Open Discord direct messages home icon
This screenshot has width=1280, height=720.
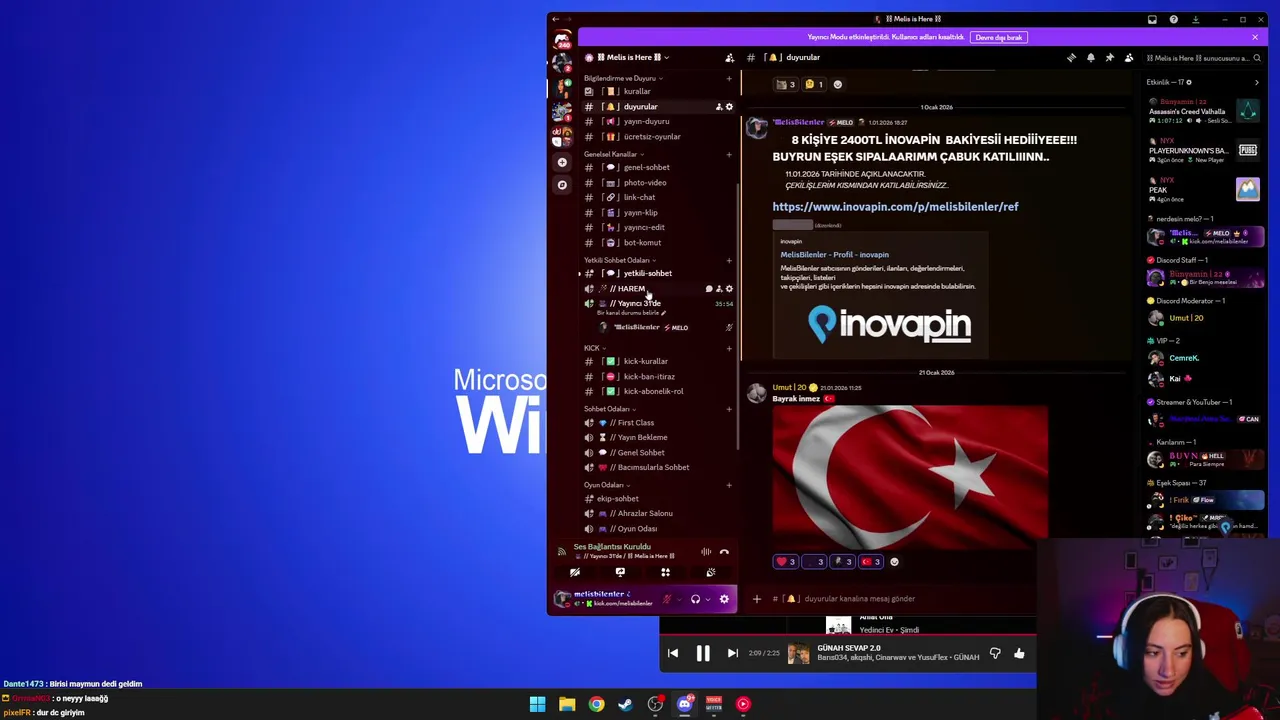(562, 39)
